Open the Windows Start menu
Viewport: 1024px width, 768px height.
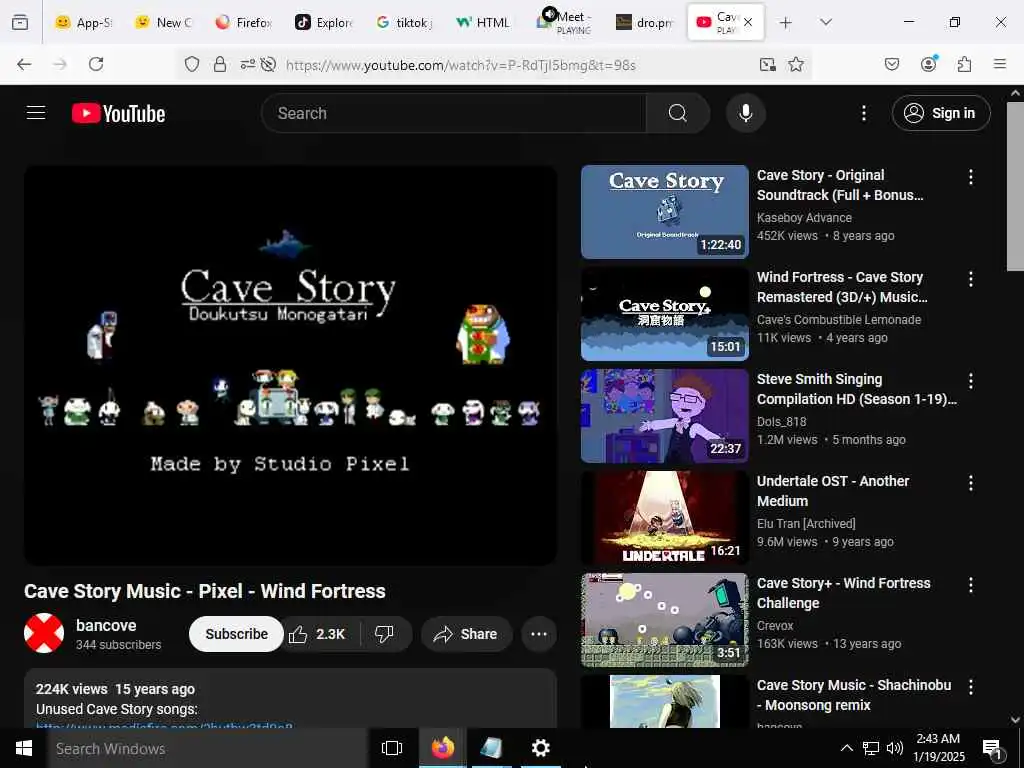coord(24,748)
